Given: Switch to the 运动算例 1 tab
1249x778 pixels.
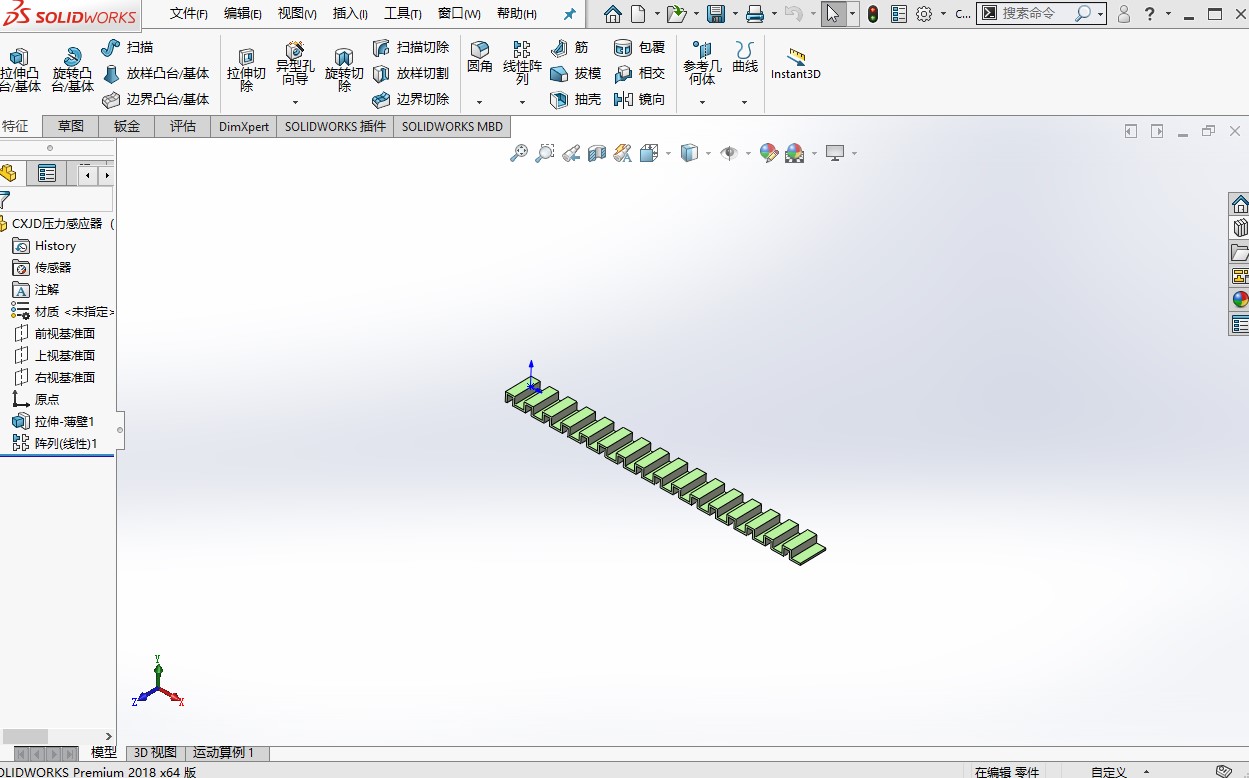Looking at the screenshot, I should pos(226,753).
